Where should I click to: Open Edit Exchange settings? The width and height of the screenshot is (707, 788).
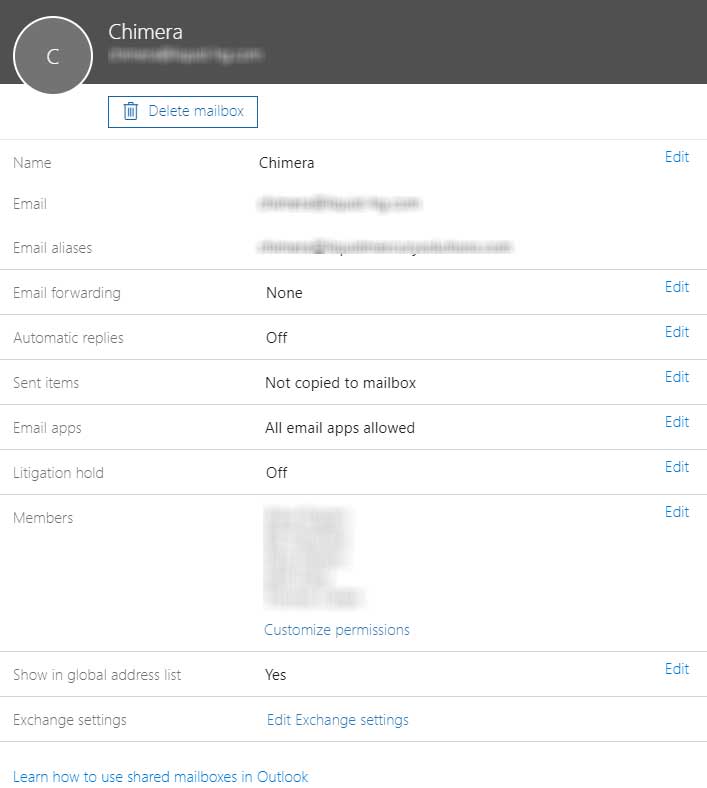point(337,720)
